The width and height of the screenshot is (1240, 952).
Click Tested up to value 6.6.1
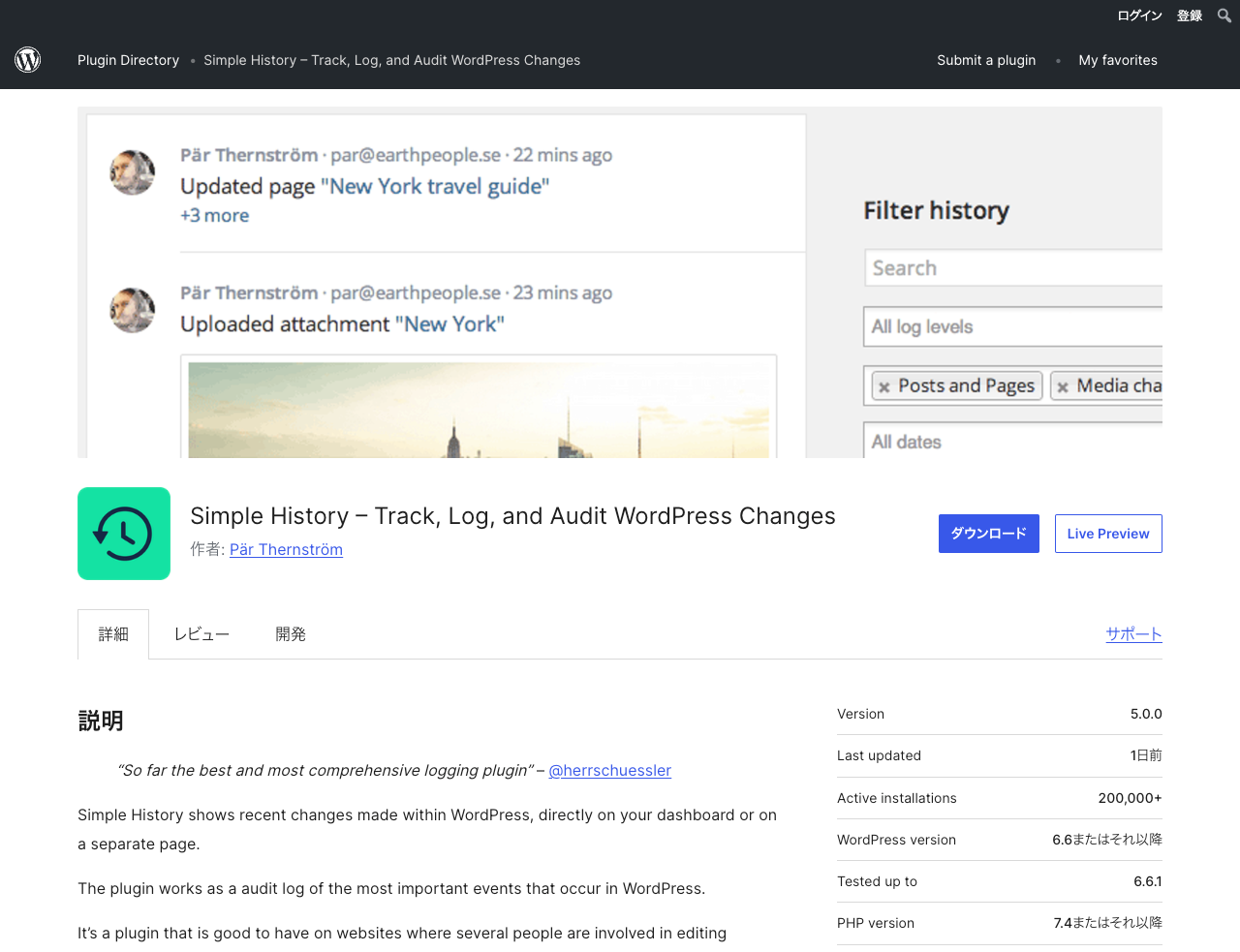(1148, 881)
